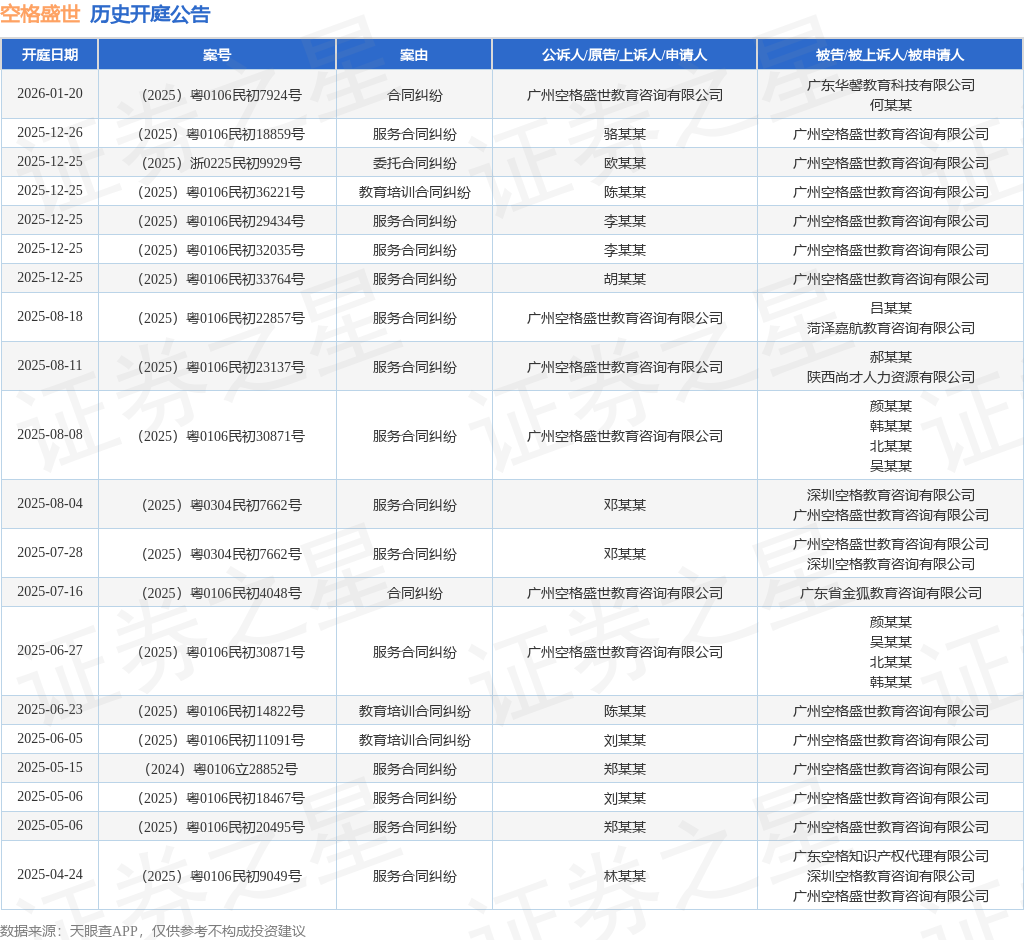Click defendant 郝某某

(891, 357)
